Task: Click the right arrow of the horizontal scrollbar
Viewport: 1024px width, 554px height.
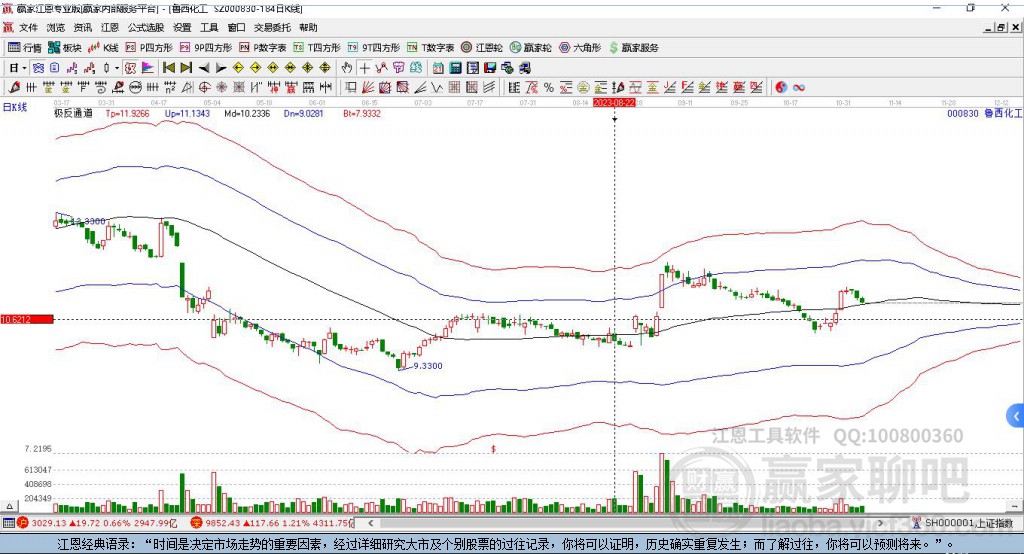Action: coord(880,523)
